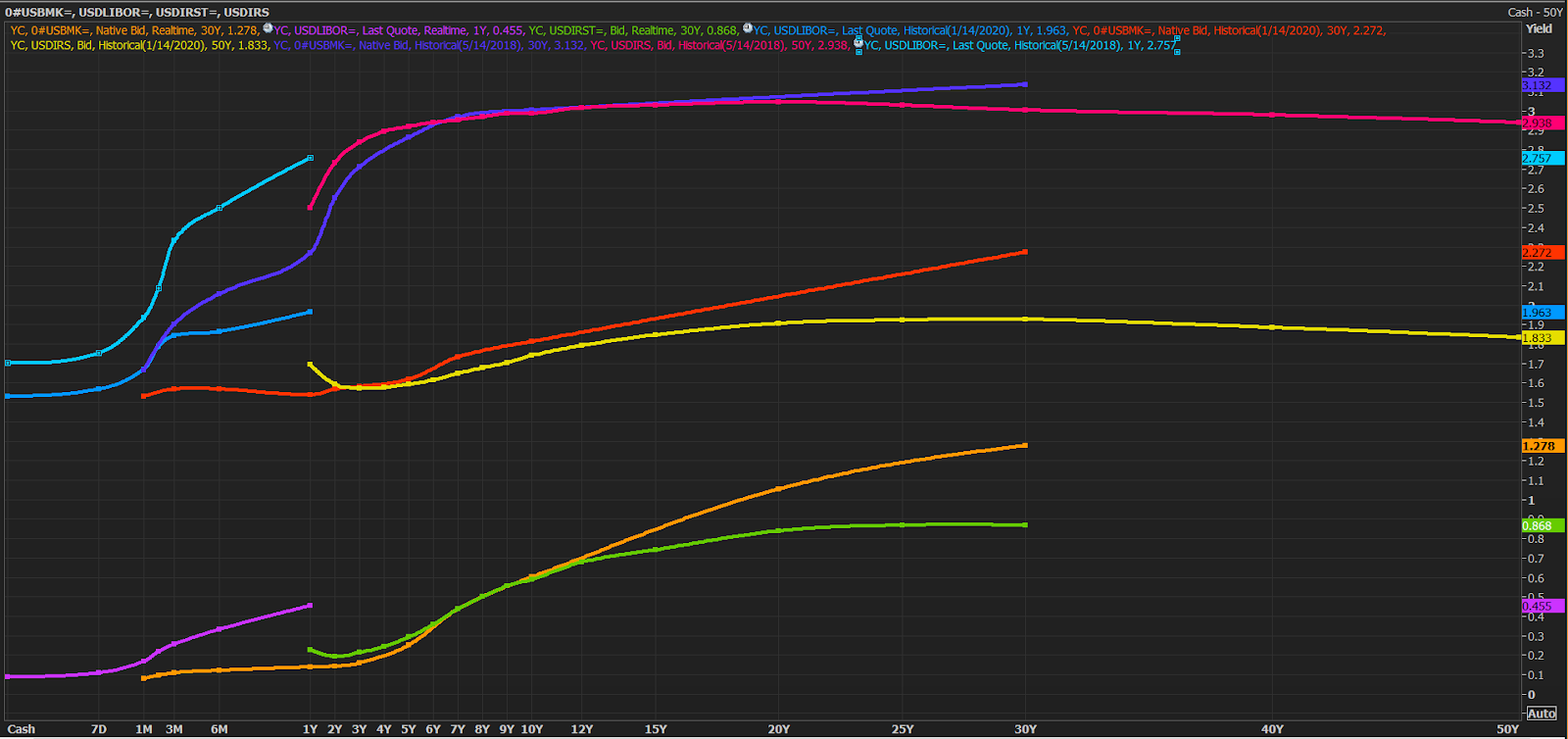1568x739 pixels.
Task: Click the Cash - 50Y range label
Action: click(1535, 13)
